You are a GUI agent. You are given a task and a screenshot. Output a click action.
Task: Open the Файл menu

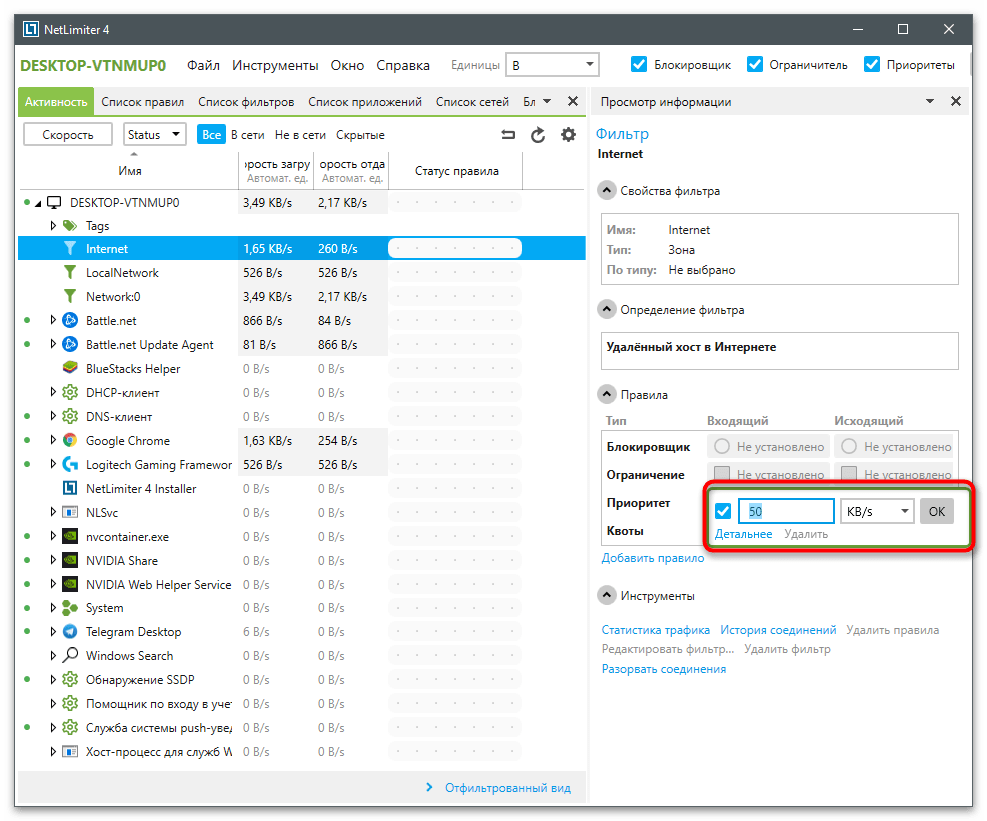pyautogui.click(x=203, y=65)
